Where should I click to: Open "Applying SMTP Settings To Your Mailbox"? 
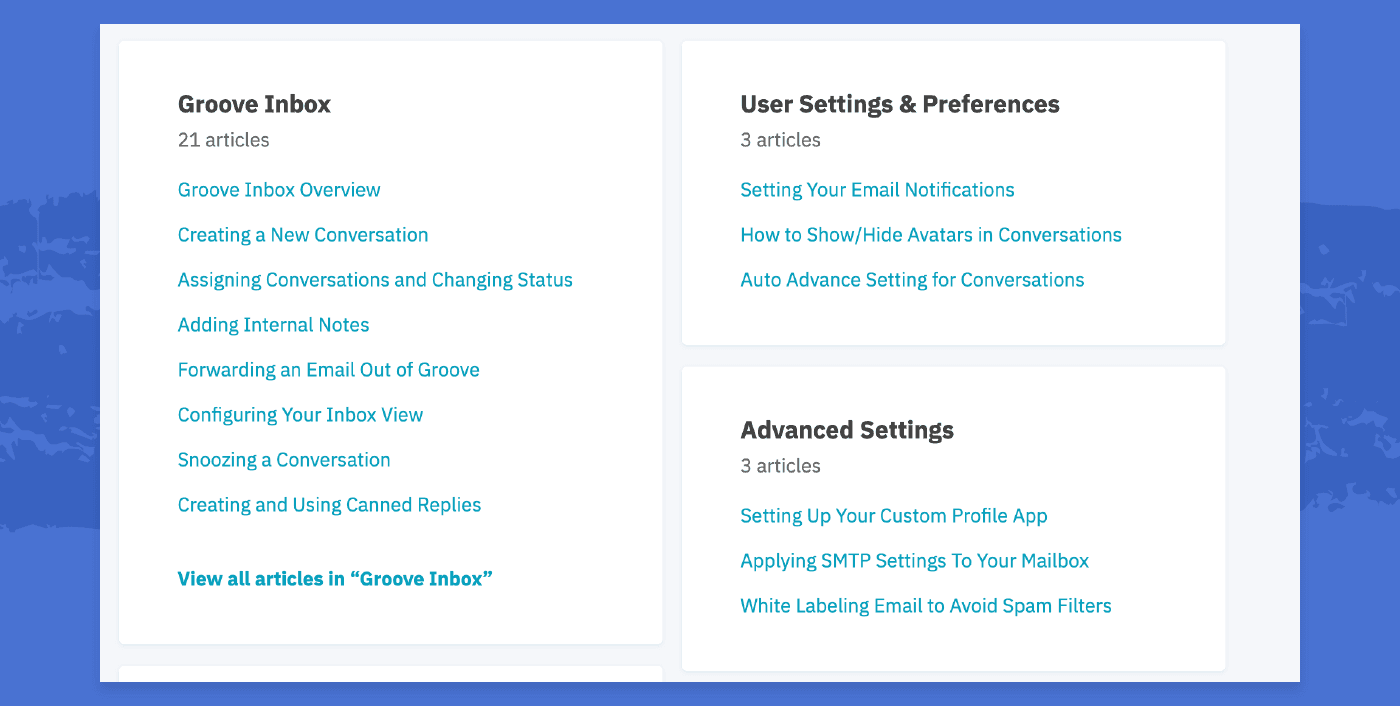pos(914,560)
